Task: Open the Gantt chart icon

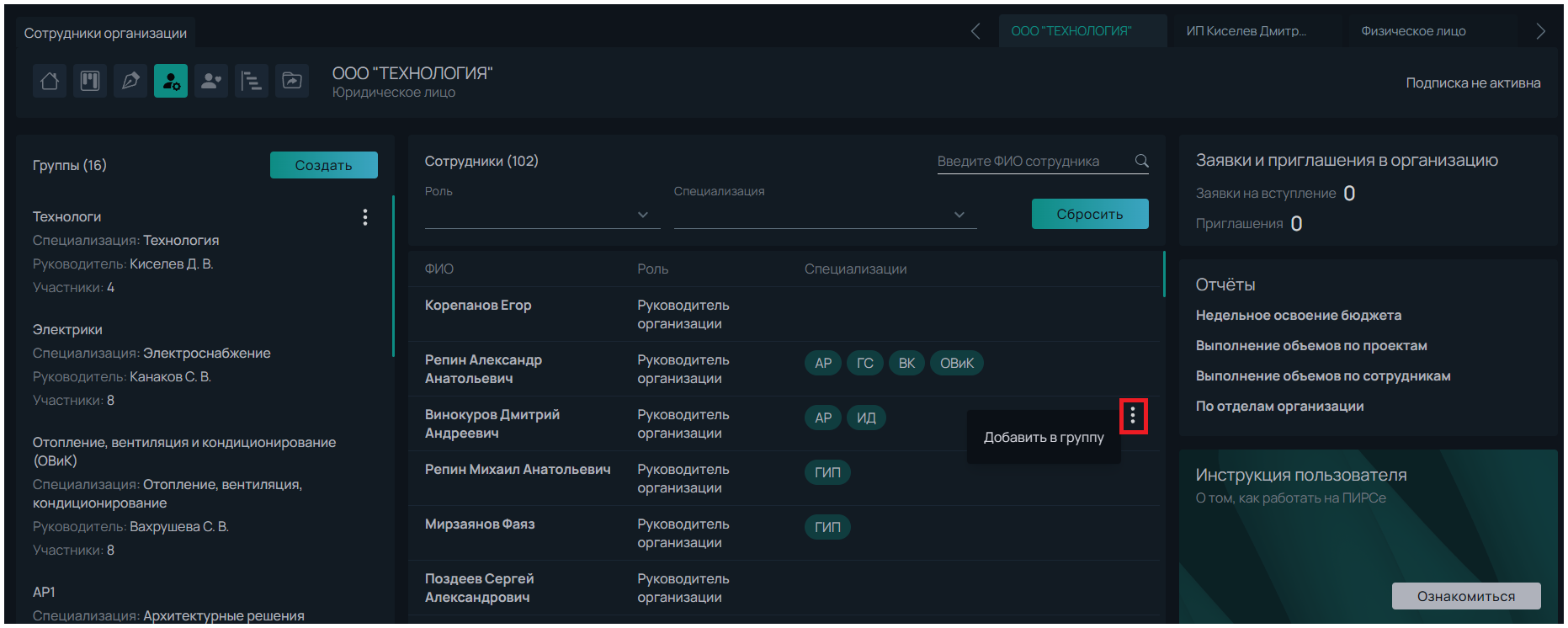Action: (252, 81)
